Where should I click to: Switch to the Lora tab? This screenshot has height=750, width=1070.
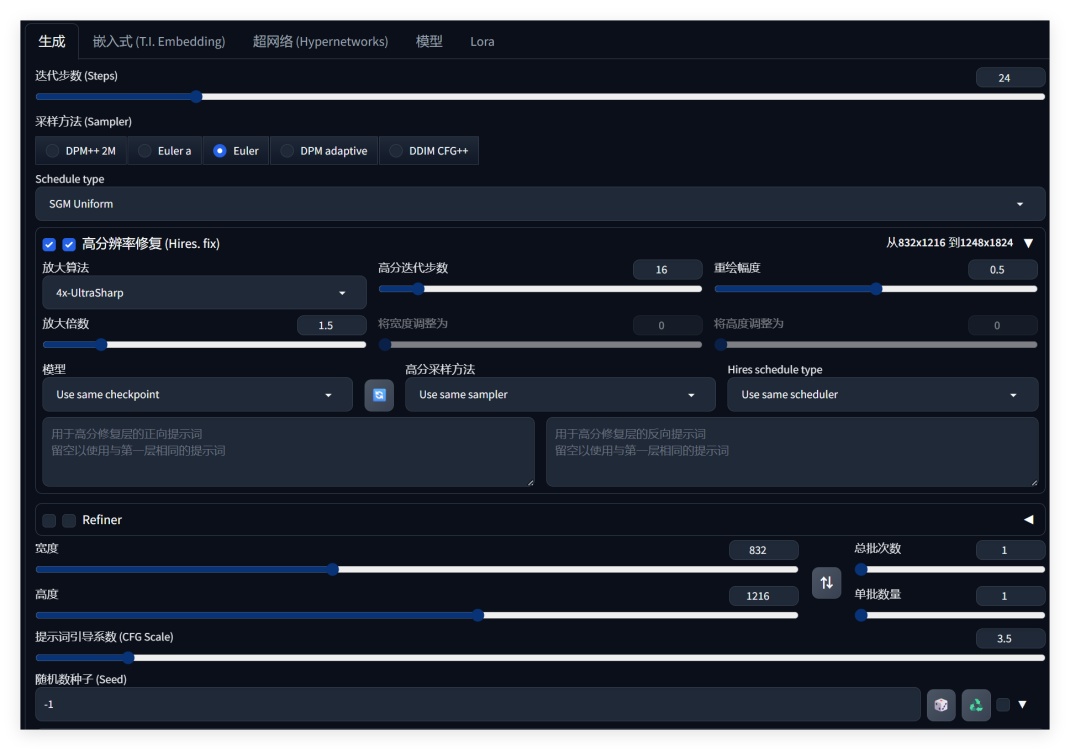coord(482,42)
